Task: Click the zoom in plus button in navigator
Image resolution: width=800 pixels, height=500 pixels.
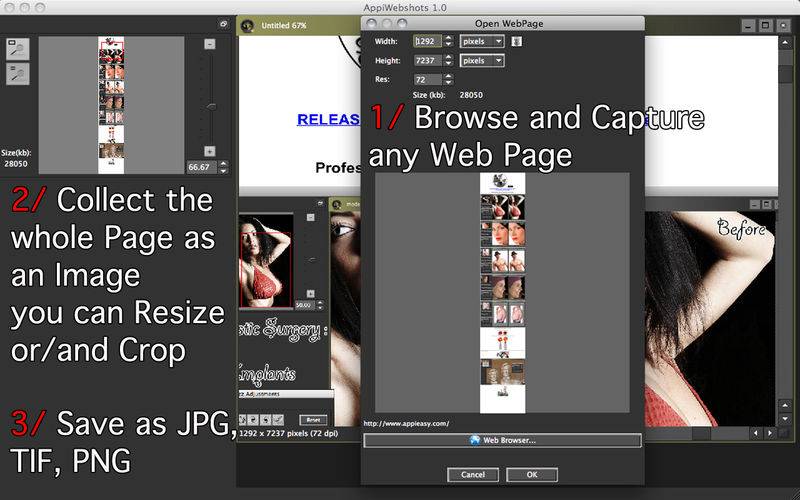Action: click(x=209, y=150)
